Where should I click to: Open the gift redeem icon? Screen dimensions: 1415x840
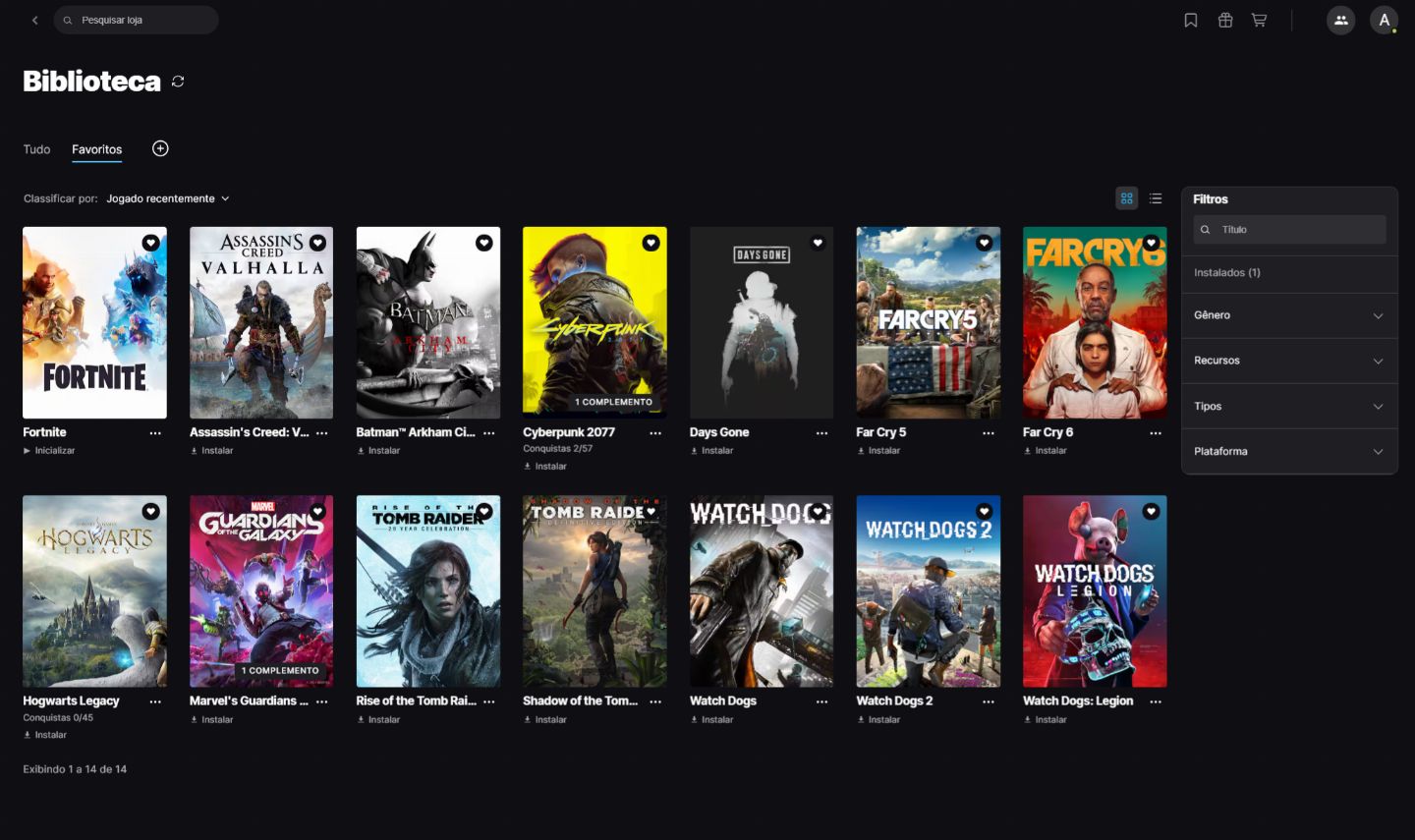click(1225, 20)
